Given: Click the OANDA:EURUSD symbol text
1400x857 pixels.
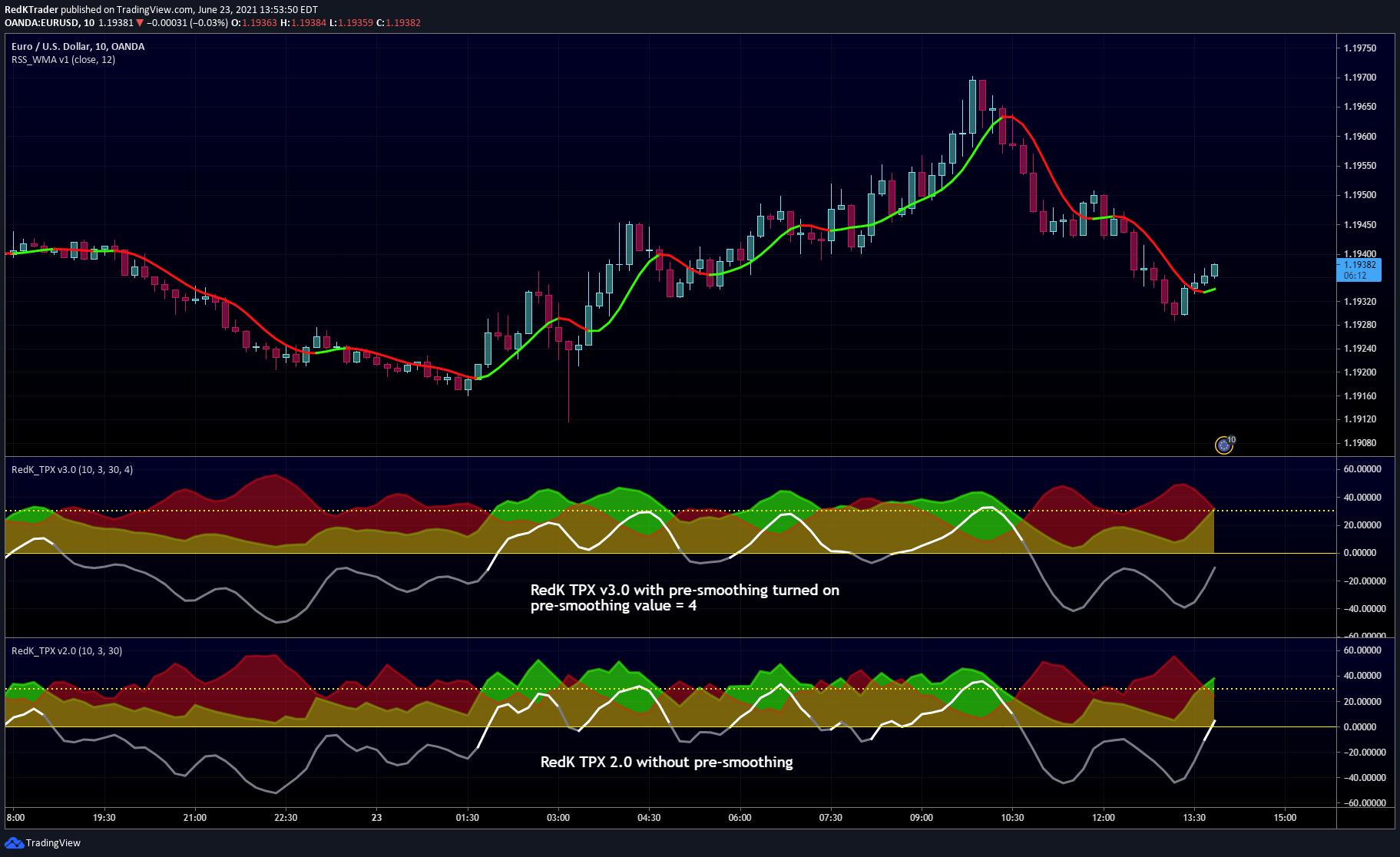Looking at the screenshot, I should coord(42,23).
